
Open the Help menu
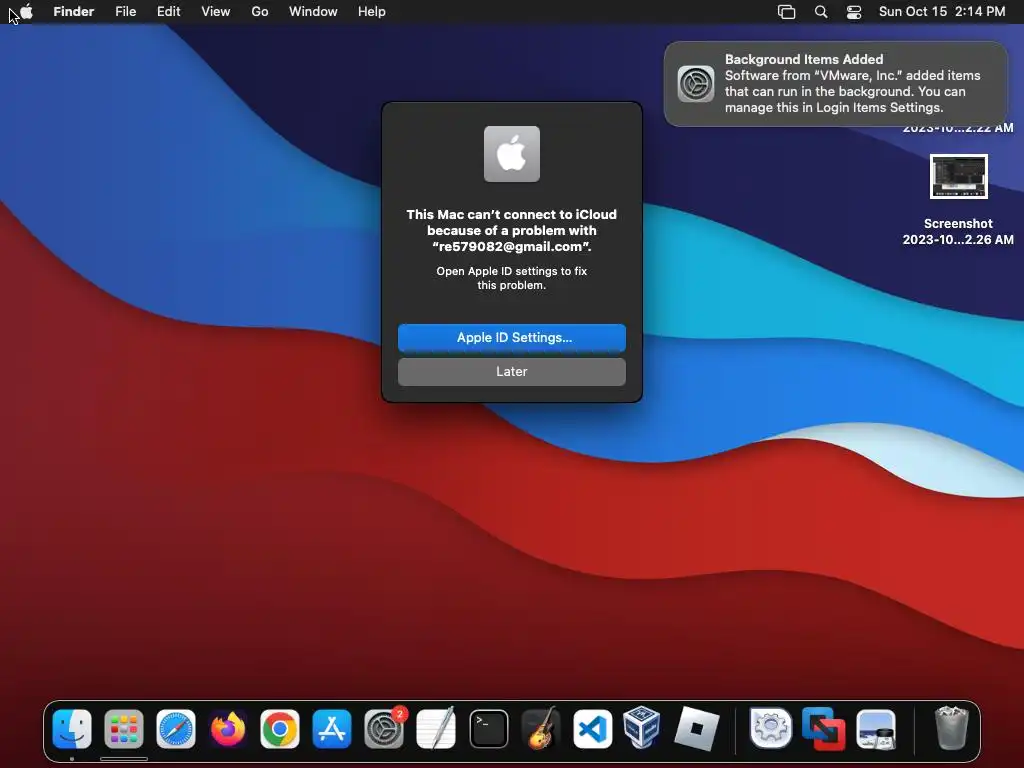tap(372, 12)
